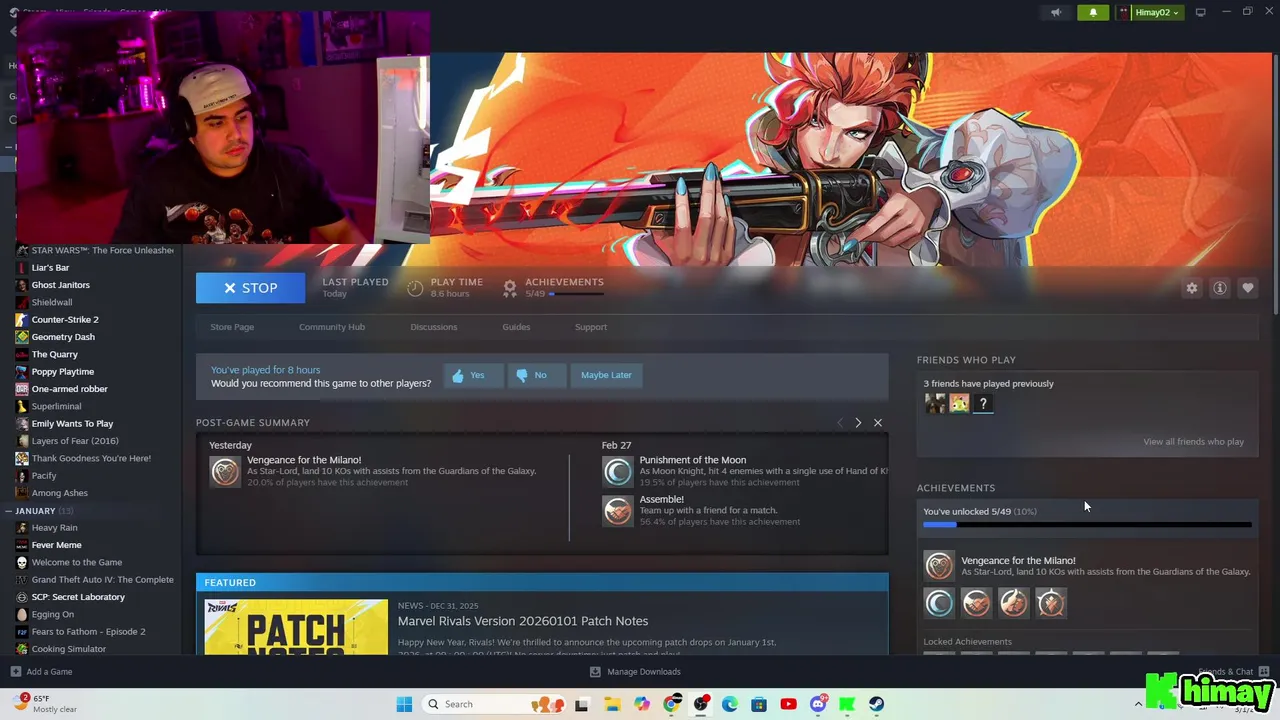Show game info icon
This screenshot has height=720, width=1280.
(1220, 288)
